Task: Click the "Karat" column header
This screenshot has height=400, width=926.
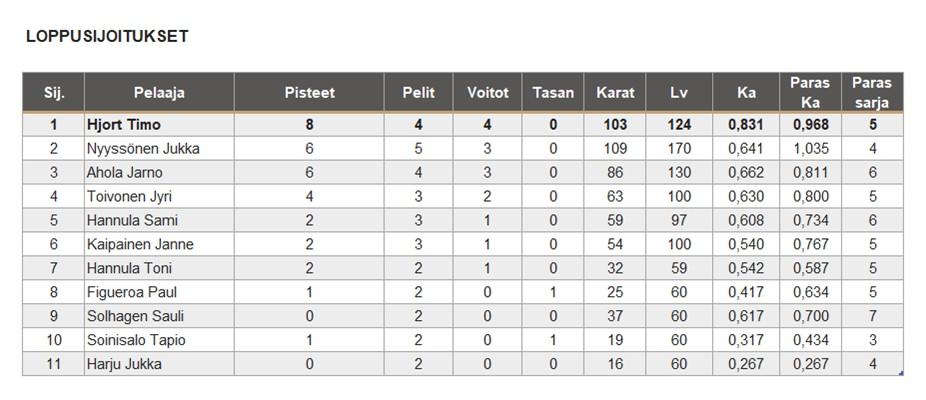Action: (615, 92)
